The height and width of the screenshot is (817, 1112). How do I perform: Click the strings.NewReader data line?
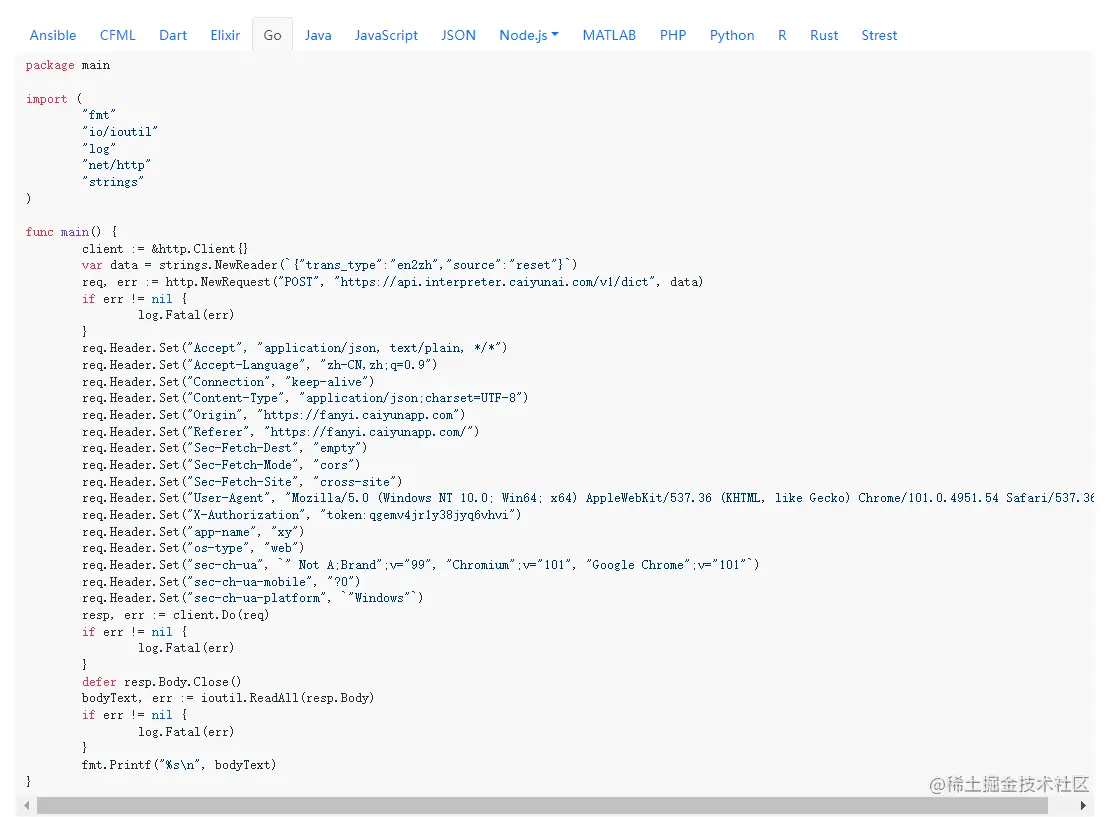click(x=329, y=265)
